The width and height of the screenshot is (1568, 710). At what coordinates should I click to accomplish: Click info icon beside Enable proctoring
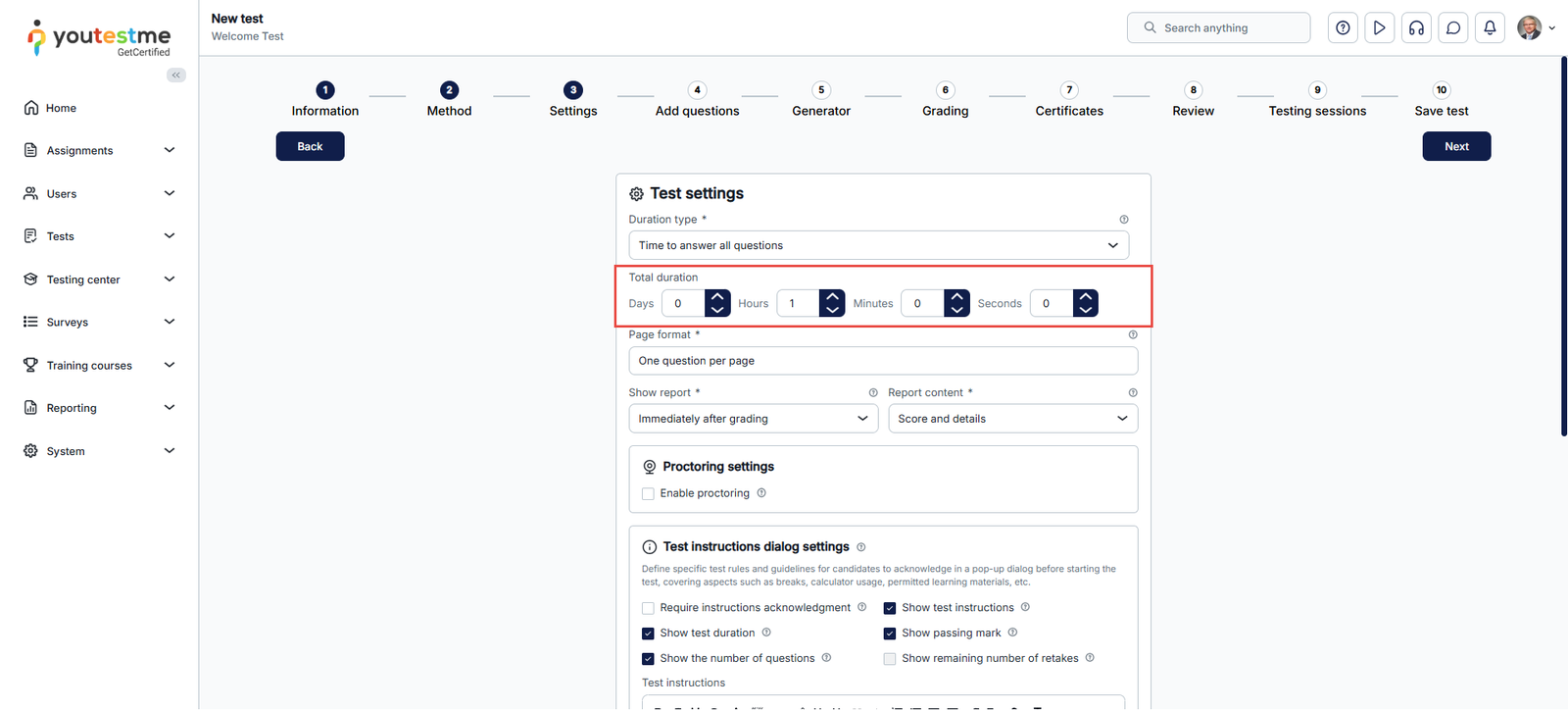(761, 493)
